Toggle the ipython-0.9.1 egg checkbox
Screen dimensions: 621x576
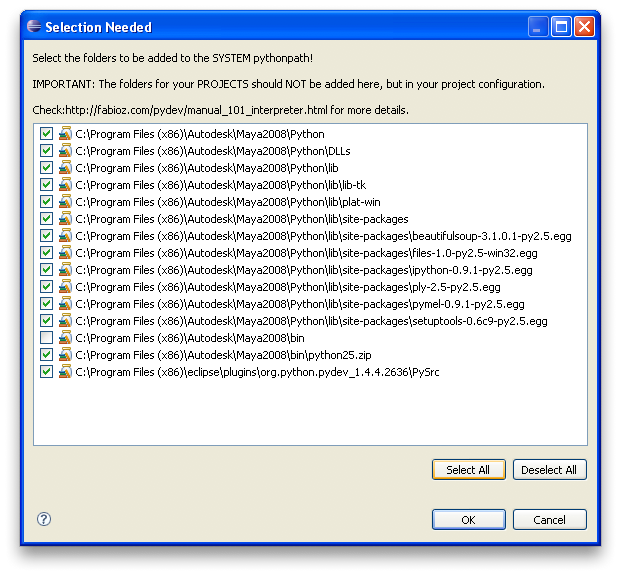46,270
